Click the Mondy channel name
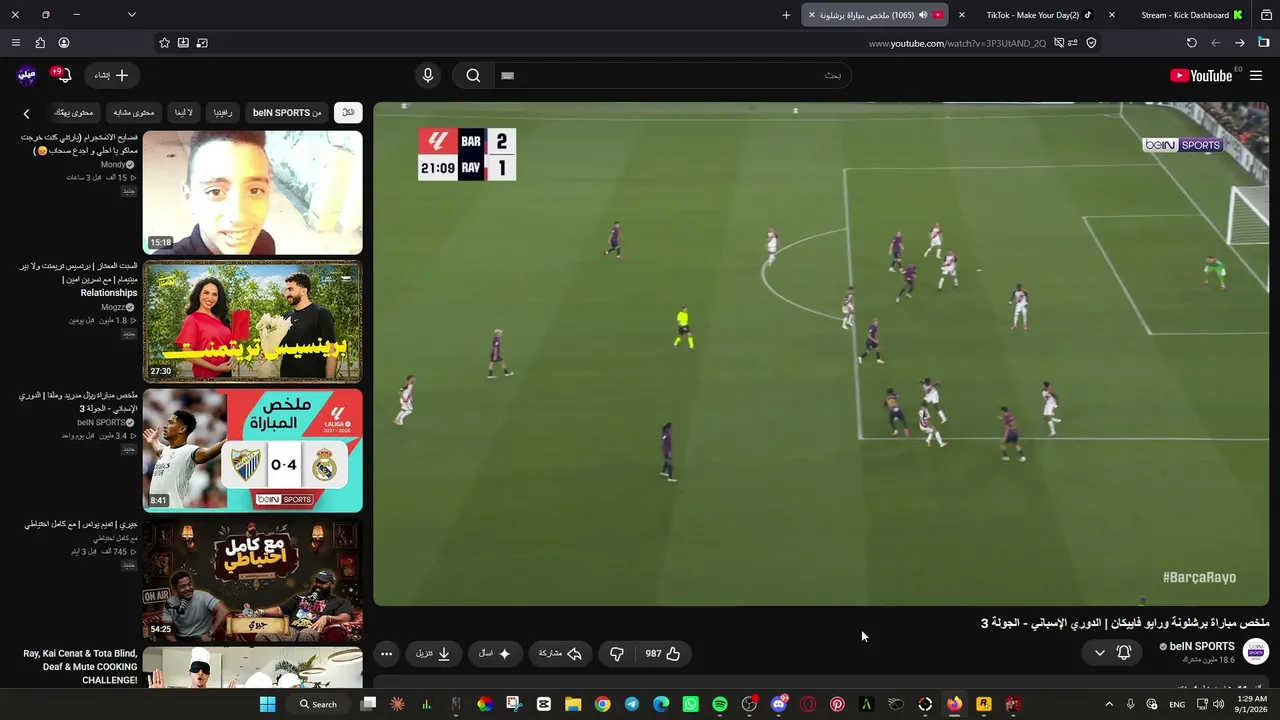1280x720 pixels. [113, 164]
